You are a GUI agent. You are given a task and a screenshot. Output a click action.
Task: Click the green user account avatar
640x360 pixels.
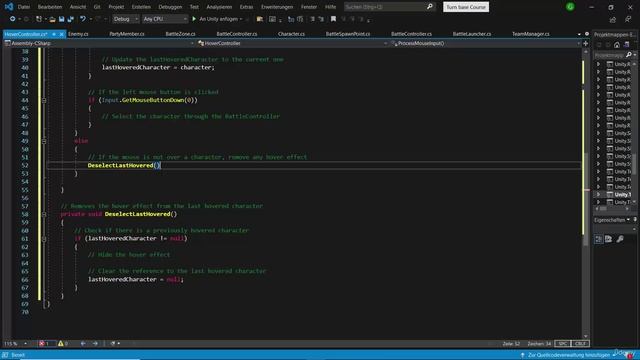coord(570,7)
